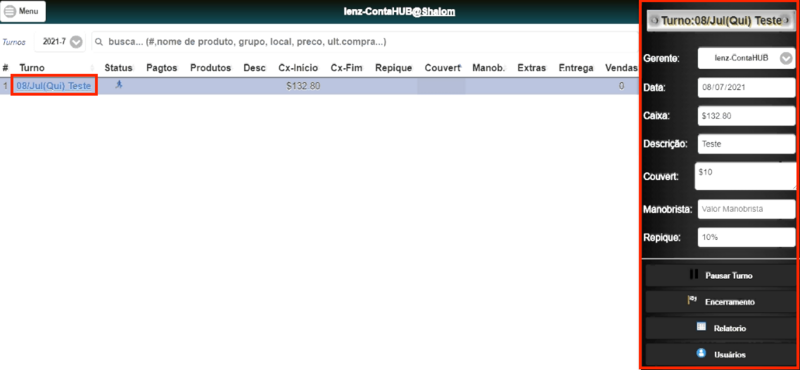Click the flag icon on Encerramento
Screen dimensions: 800x370
point(692,301)
